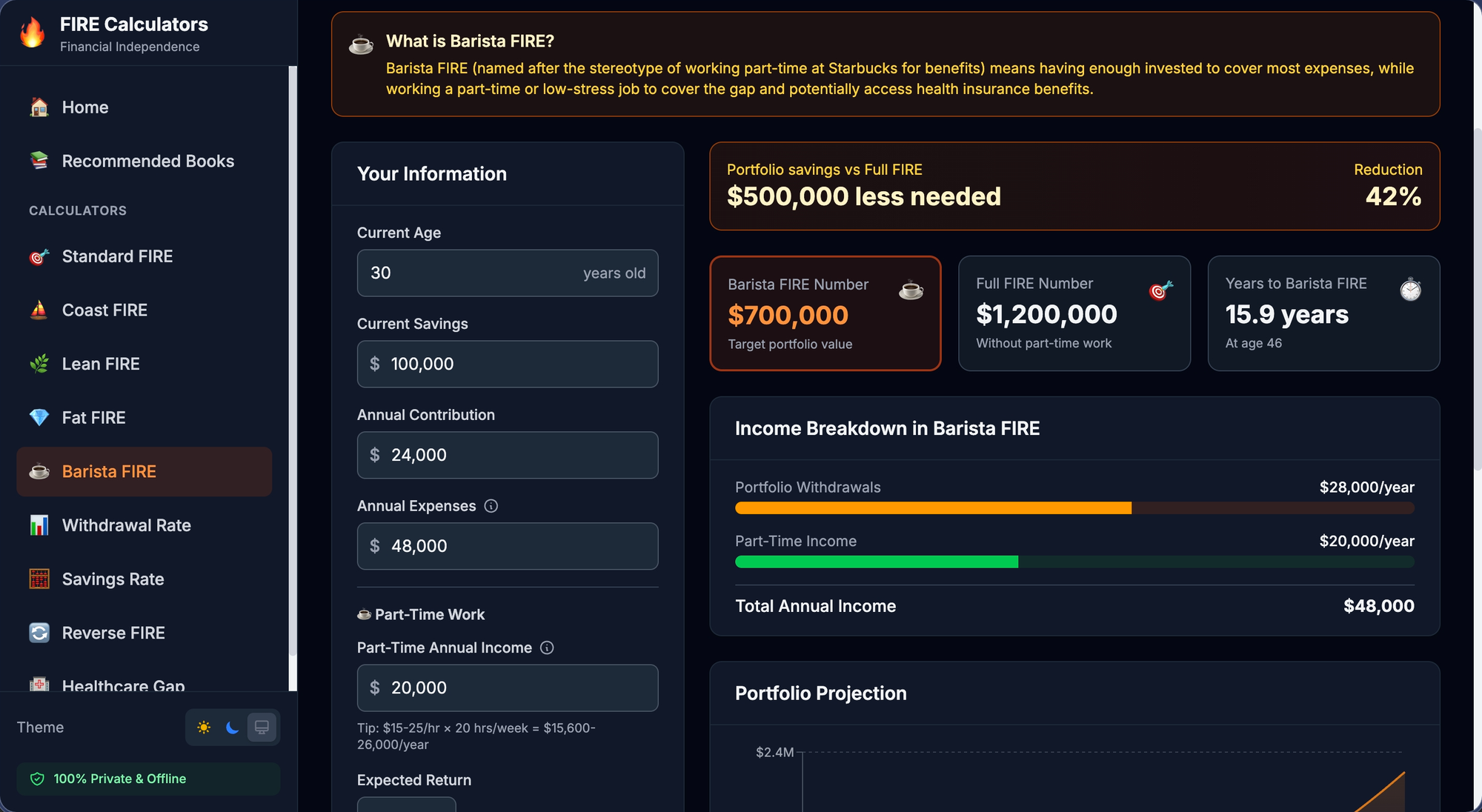The height and width of the screenshot is (812, 1482).
Task: Enable light theme with the sun toggle
Action: click(x=204, y=728)
